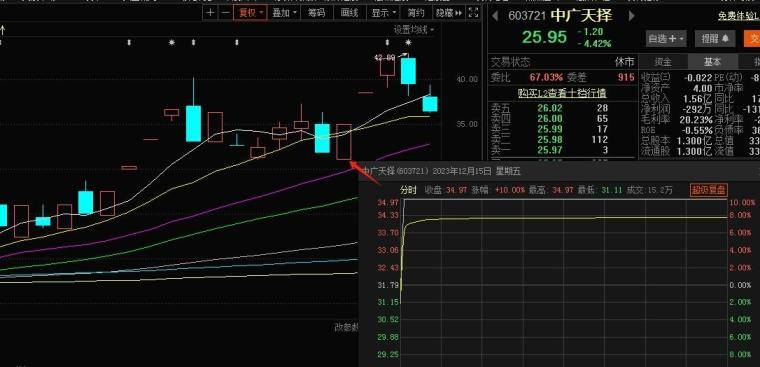Click the 超级复盘 button
This screenshot has height=367, width=760.
pyautogui.click(x=709, y=190)
